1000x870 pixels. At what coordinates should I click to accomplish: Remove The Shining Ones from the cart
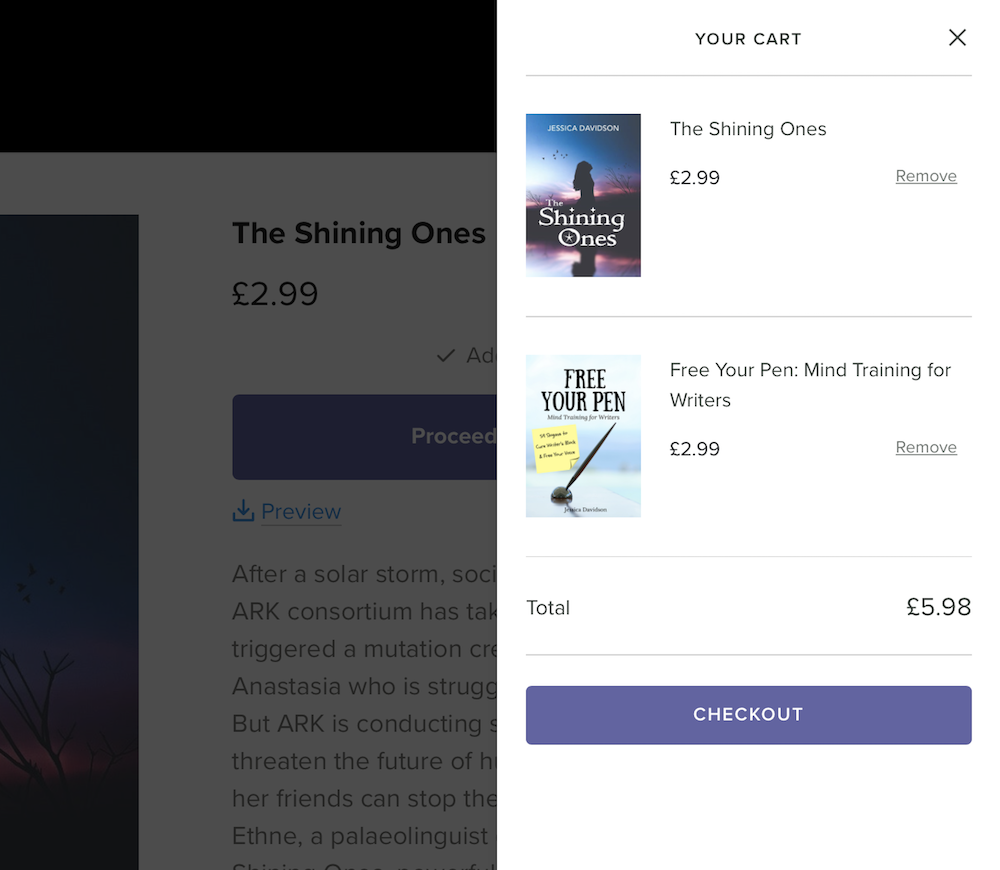click(926, 176)
